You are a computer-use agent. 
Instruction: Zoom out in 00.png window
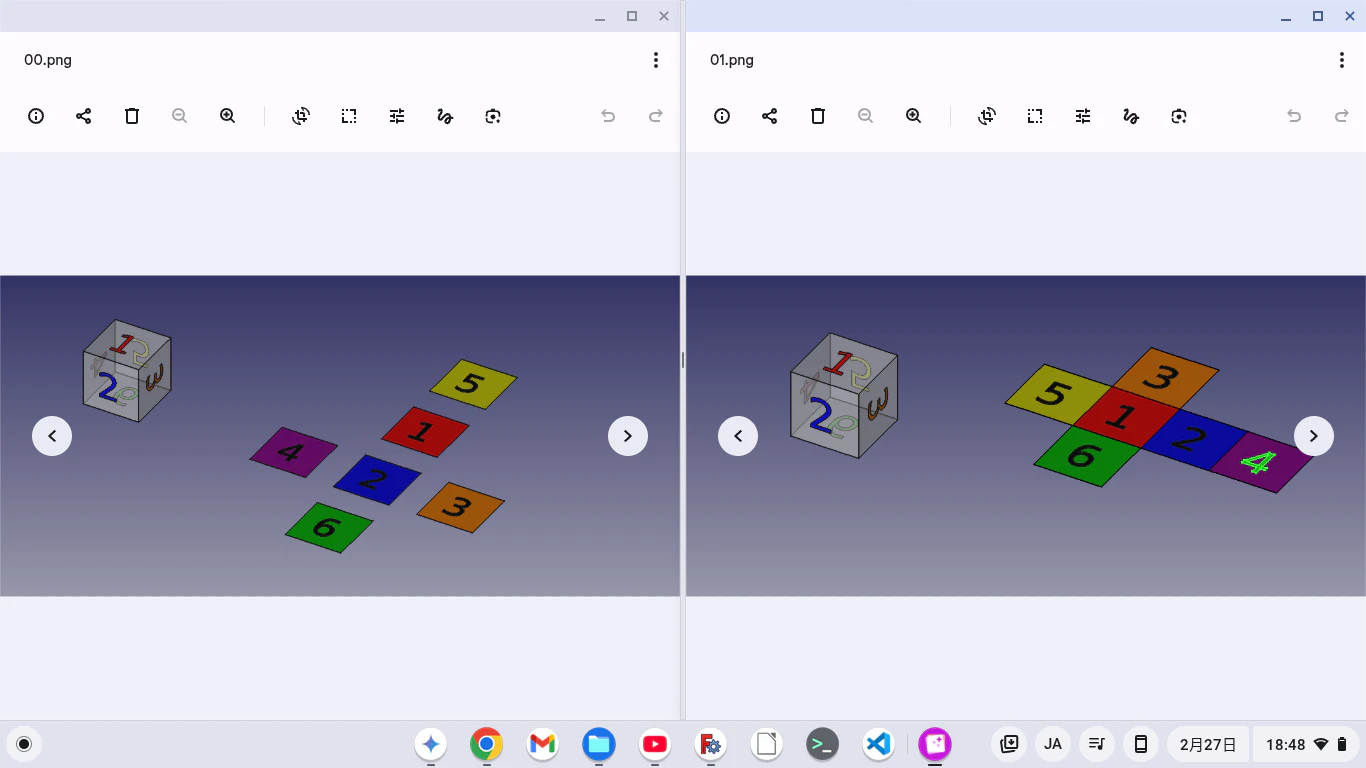click(x=180, y=116)
